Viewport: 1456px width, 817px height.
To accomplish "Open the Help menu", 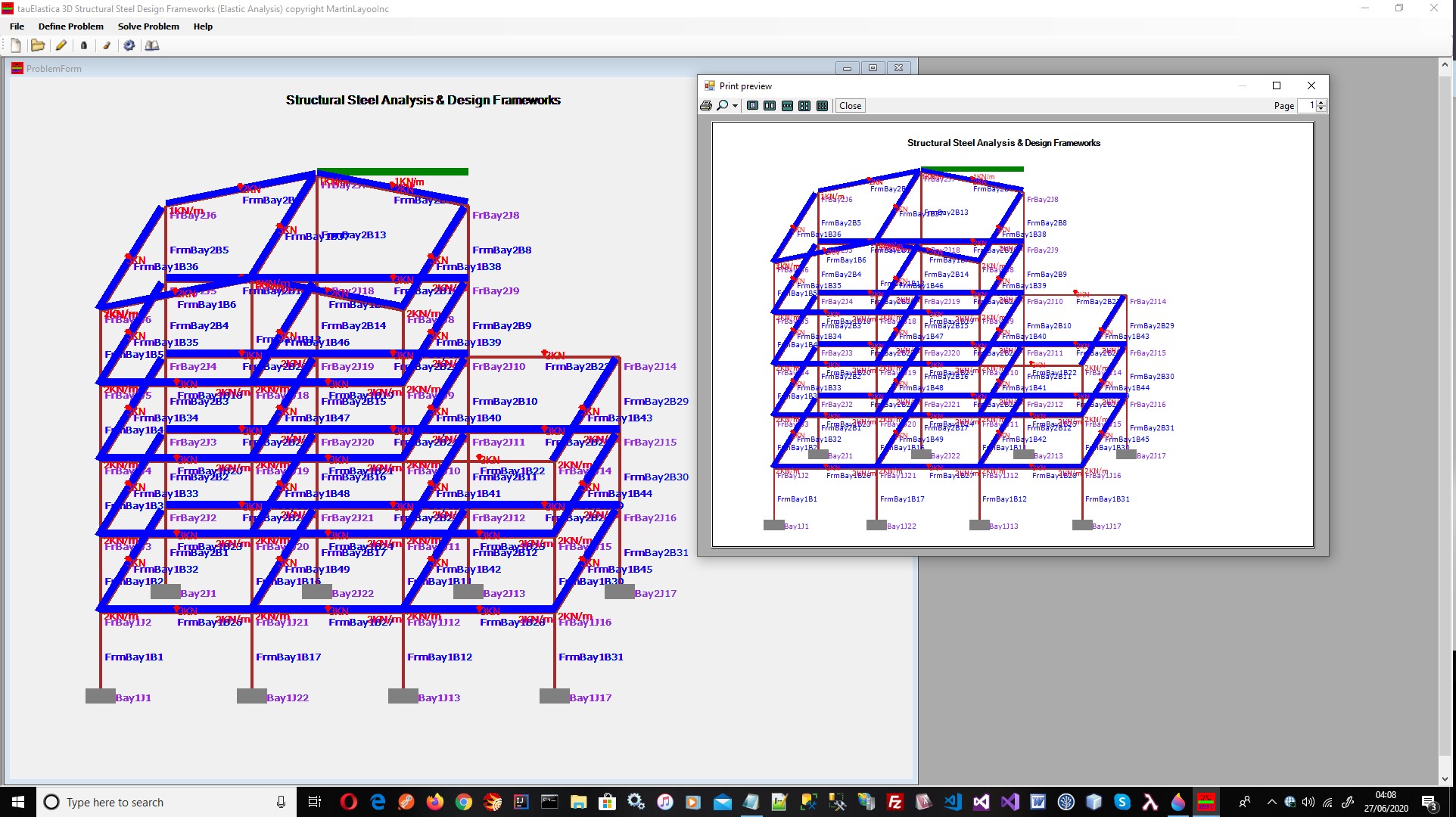I will coord(203,26).
